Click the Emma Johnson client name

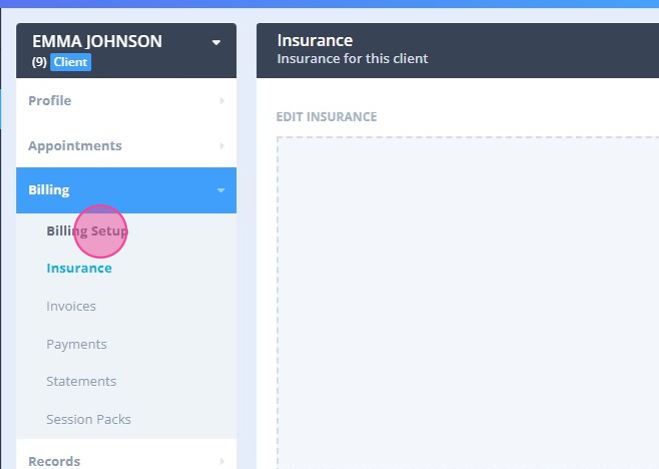point(97,41)
